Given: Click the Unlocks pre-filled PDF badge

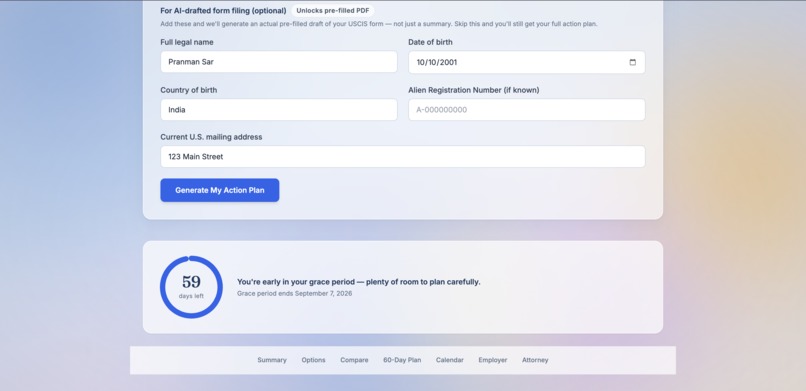Looking at the screenshot, I should pyautogui.click(x=333, y=10).
